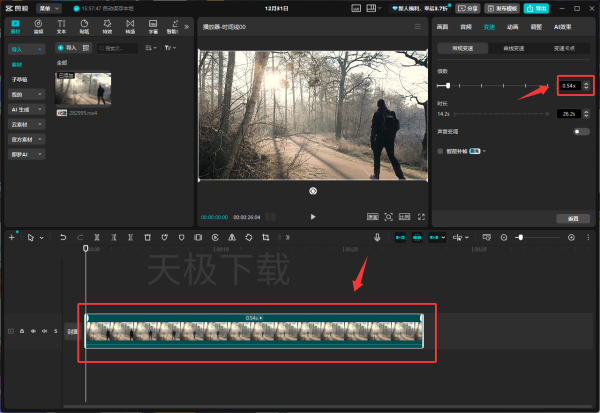Image resolution: width=600 pixels, height=413 pixels.
Task: Open the 音频 (Audio) media panel
Action: pos(38,25)
